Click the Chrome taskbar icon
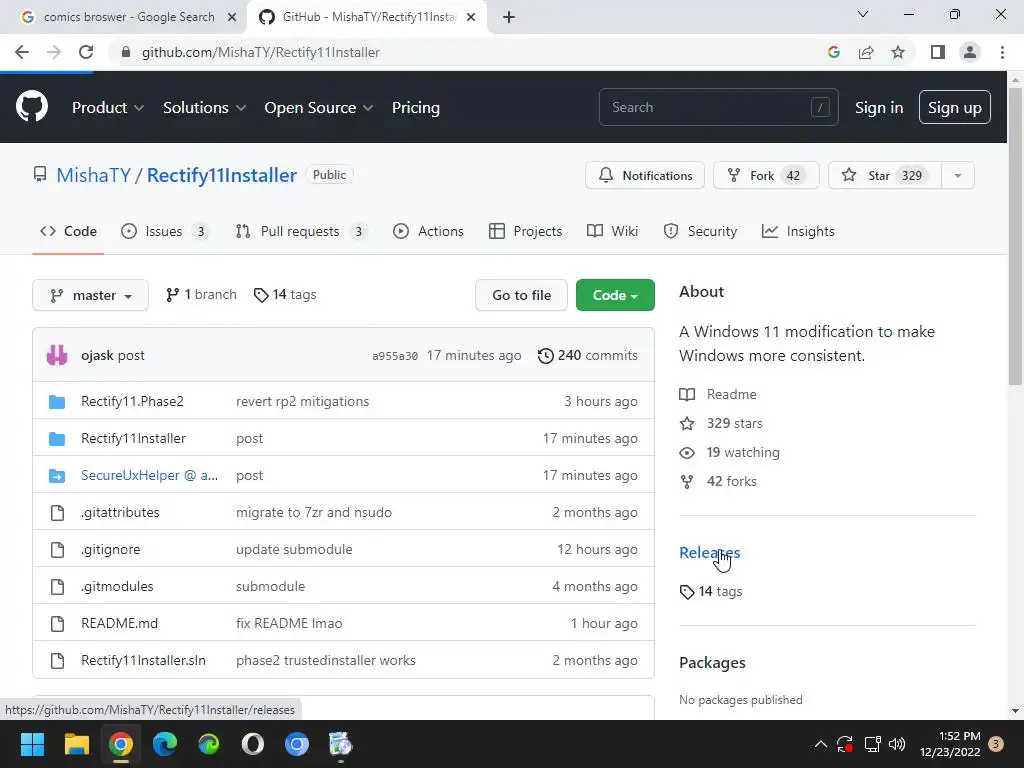Image resolution: width=1024 pixels, height=768 pixels. coord(121,744)
